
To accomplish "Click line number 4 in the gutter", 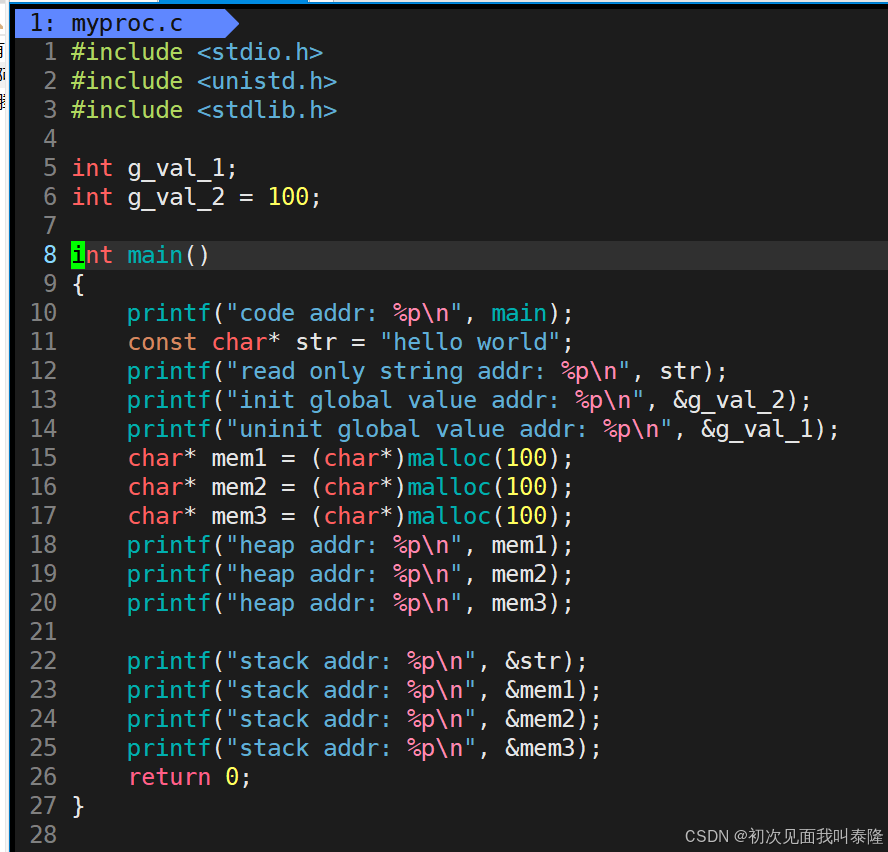I will [x=50, y=139].
